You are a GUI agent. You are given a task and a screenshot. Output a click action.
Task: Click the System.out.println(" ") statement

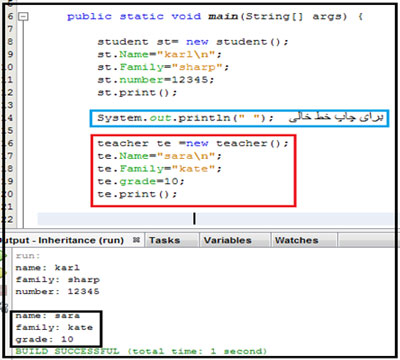point(185,118)
